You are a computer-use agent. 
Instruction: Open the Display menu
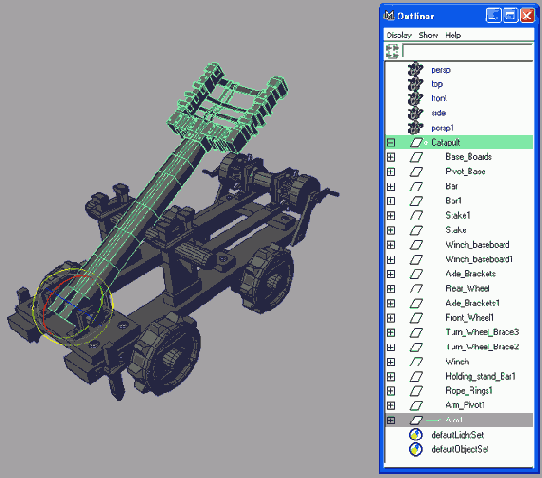pos(399,35)
